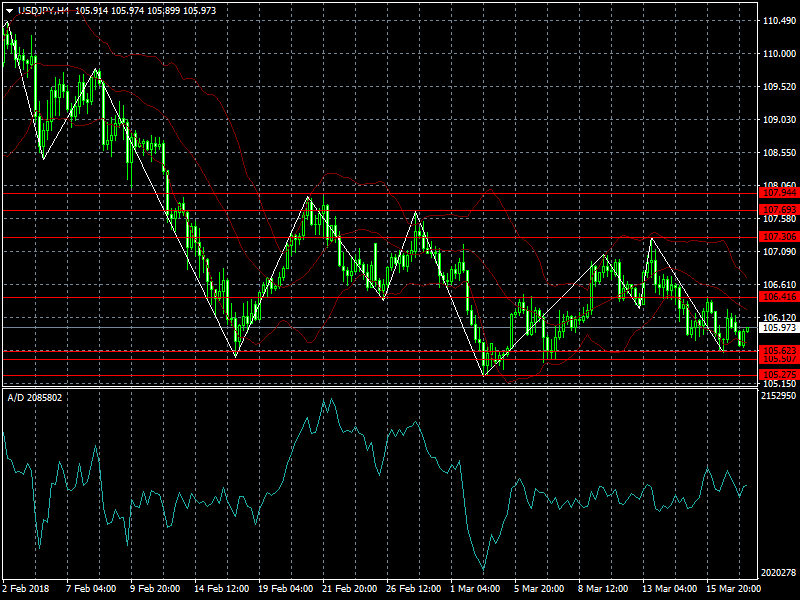Click the 1 Mar 04:00 time label

(x=475, y=589)
